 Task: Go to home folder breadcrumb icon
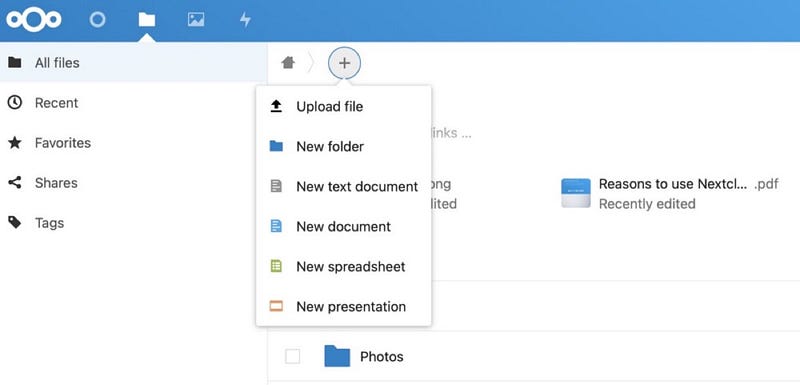coord(288,63)
